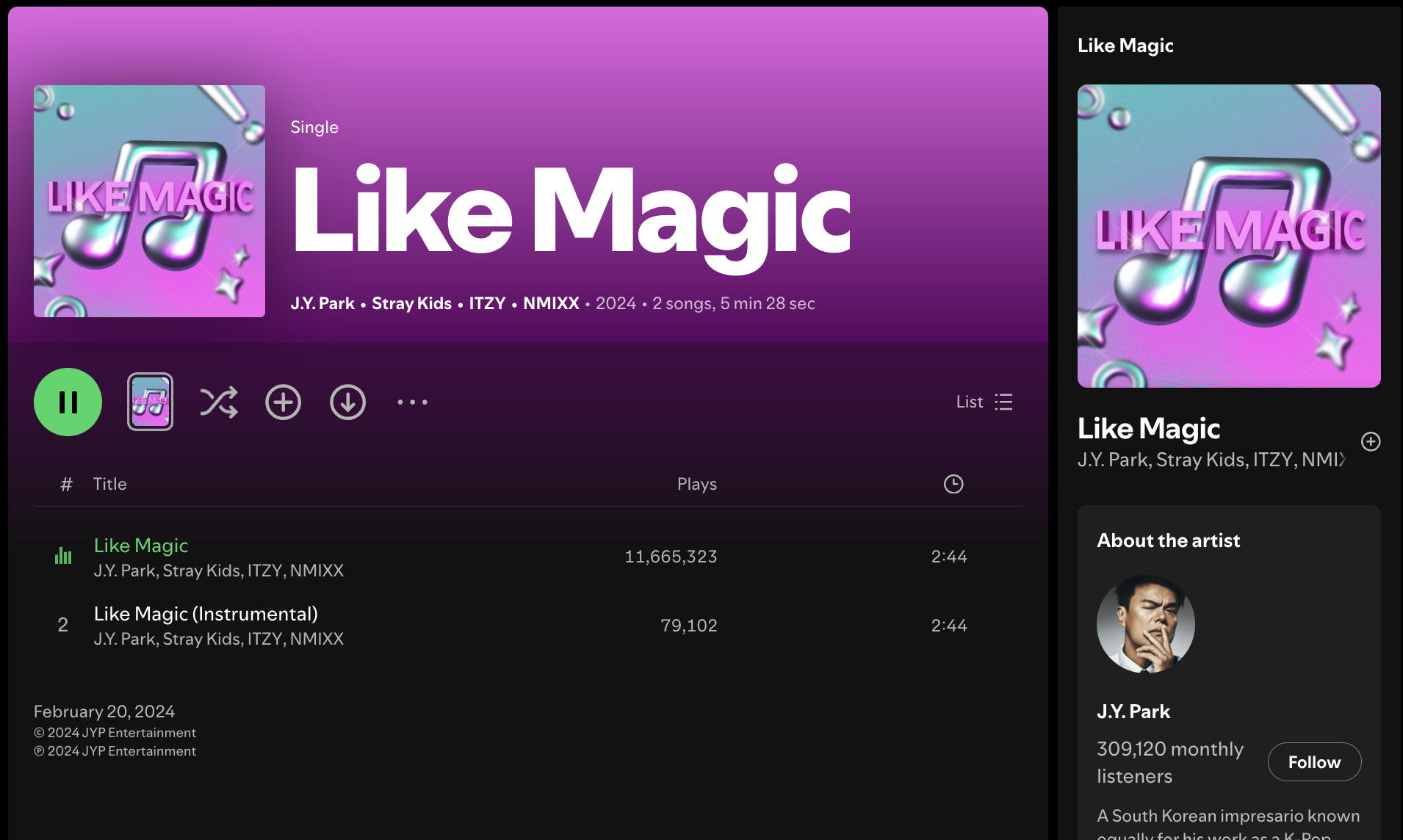Follow J.Y. Park
1403x840 pixels.
click(x=1314, y=762)
